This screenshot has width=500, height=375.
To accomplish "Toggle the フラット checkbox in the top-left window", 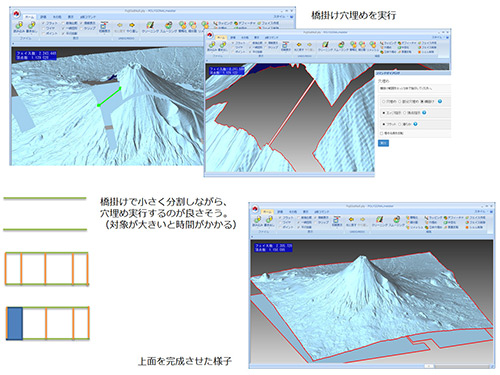I will (44, 23).
